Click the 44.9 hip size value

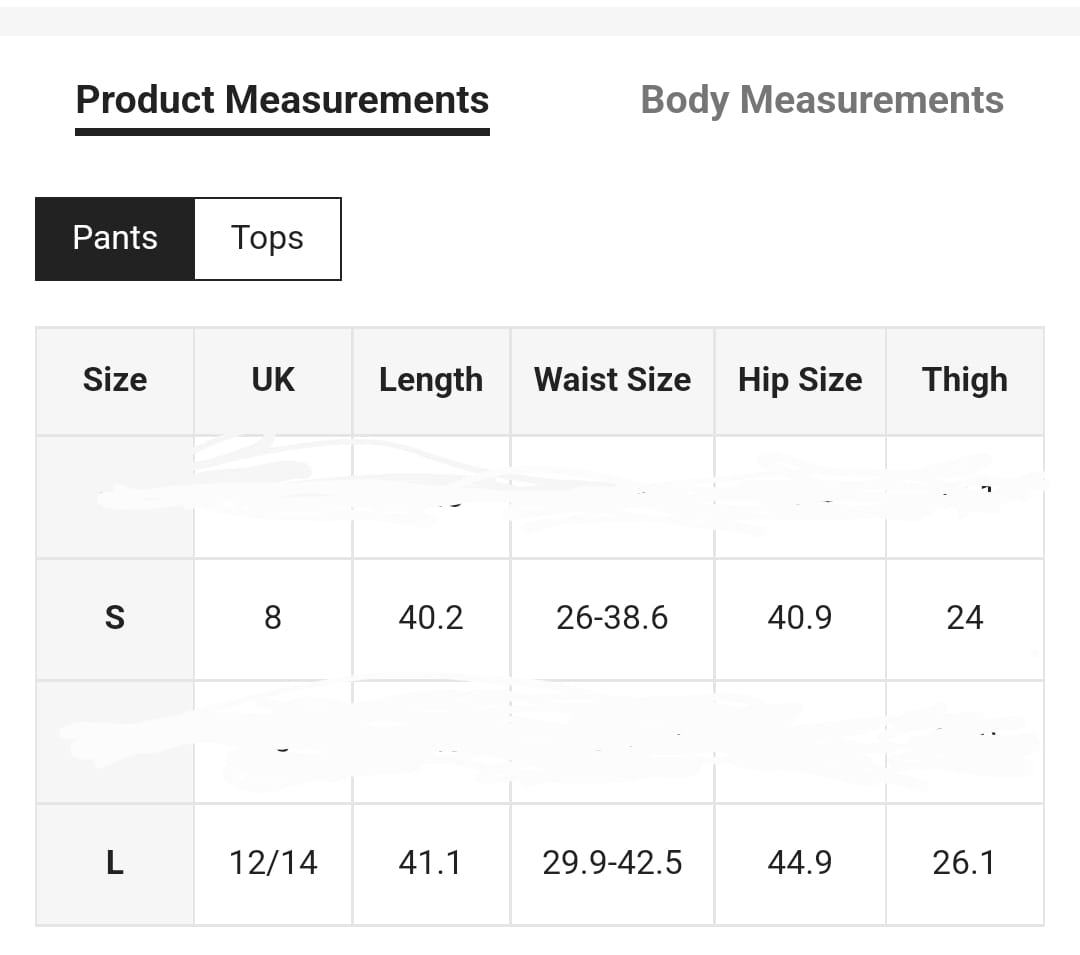[800, 863]
